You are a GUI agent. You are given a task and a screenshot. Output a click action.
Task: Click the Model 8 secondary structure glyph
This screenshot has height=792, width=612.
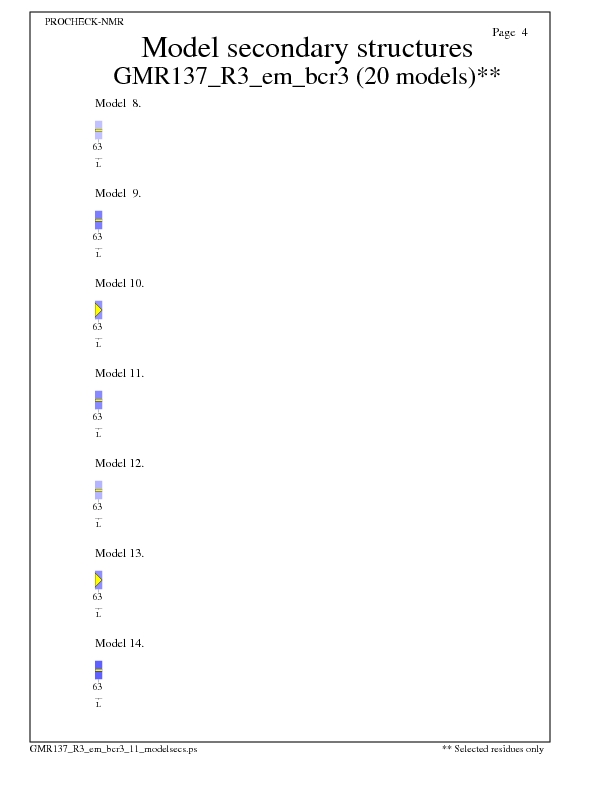[x=98, y=130]
